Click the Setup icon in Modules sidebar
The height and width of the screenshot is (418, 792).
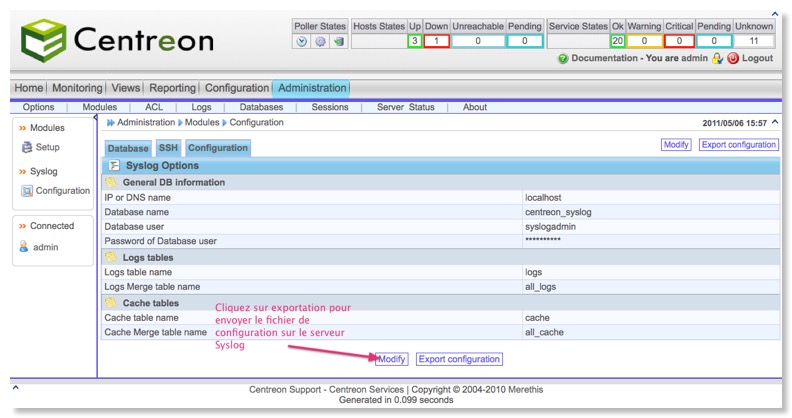tap(26, 147)
